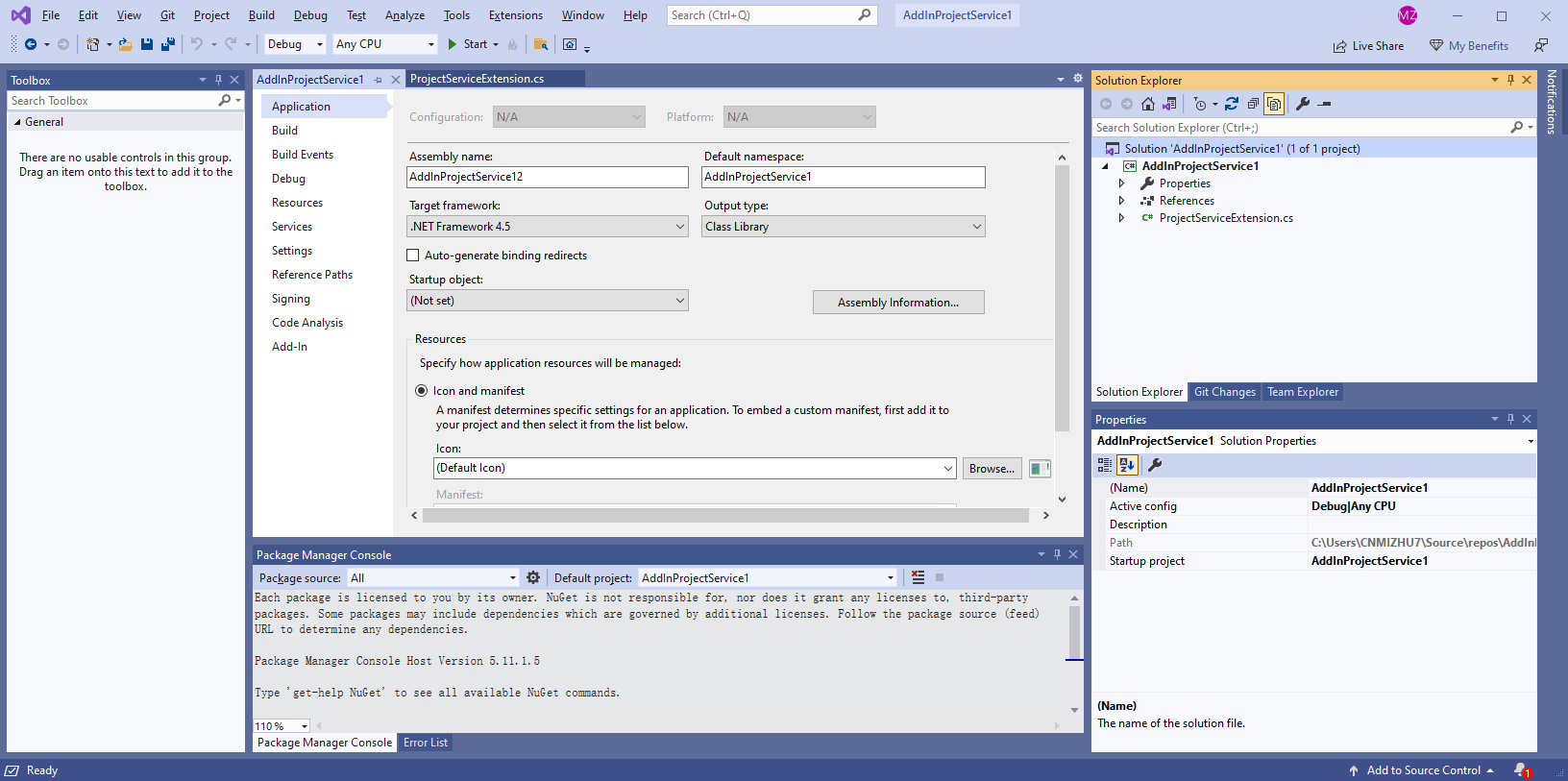
Task: Click Property Pages wrench in Properties panel
Action: [x=1155, y=465]
